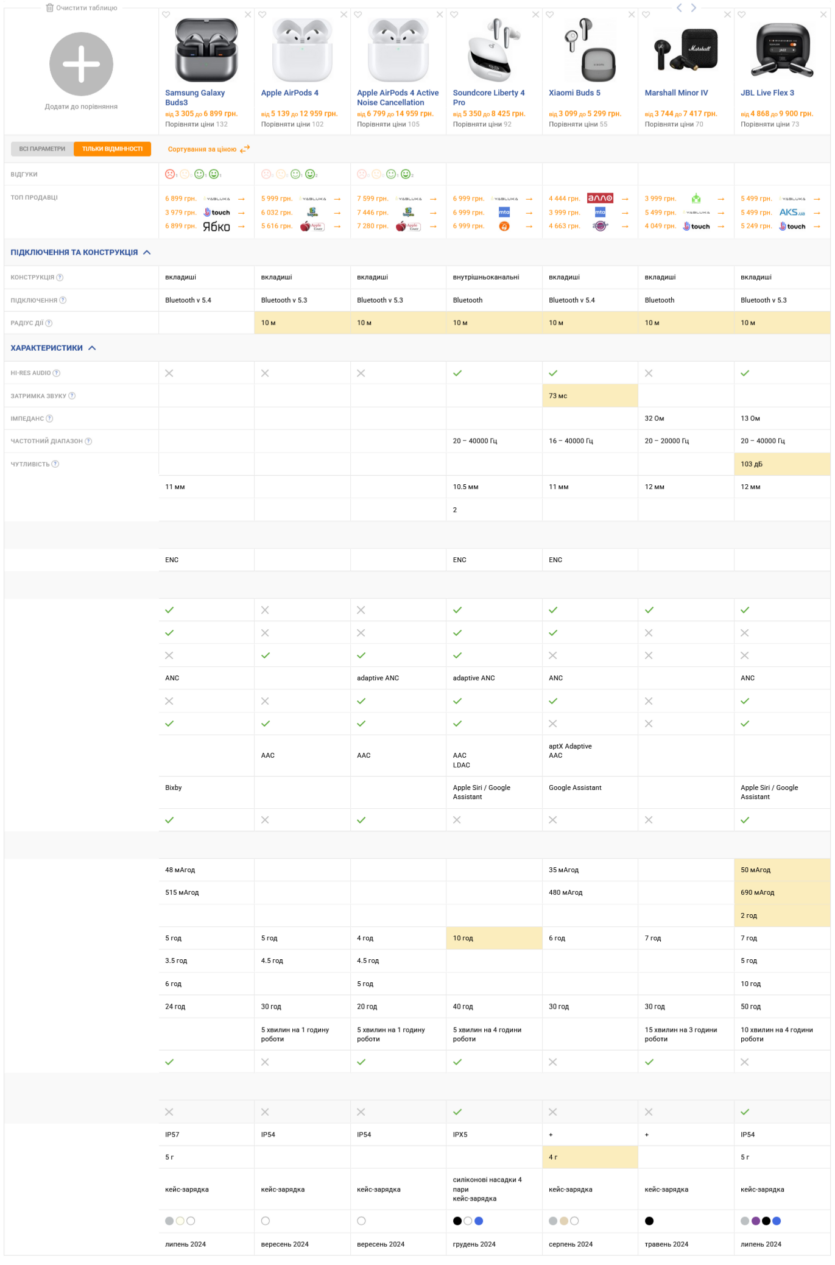Add Samsung Galaxy Buds3 to favorites (heart icon)
This screenshot has width=835, height=1265.
167,15
